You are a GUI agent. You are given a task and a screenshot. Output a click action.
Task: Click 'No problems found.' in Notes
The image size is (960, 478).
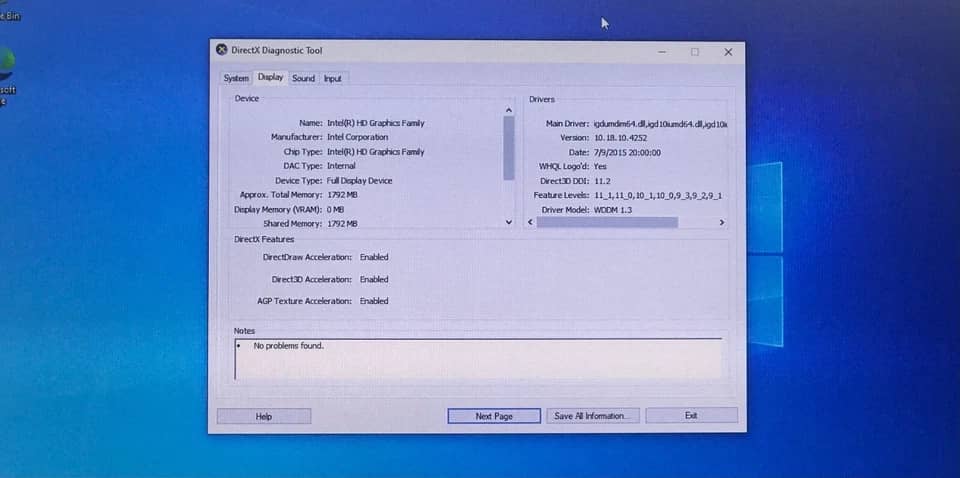(x=288, y=346)
